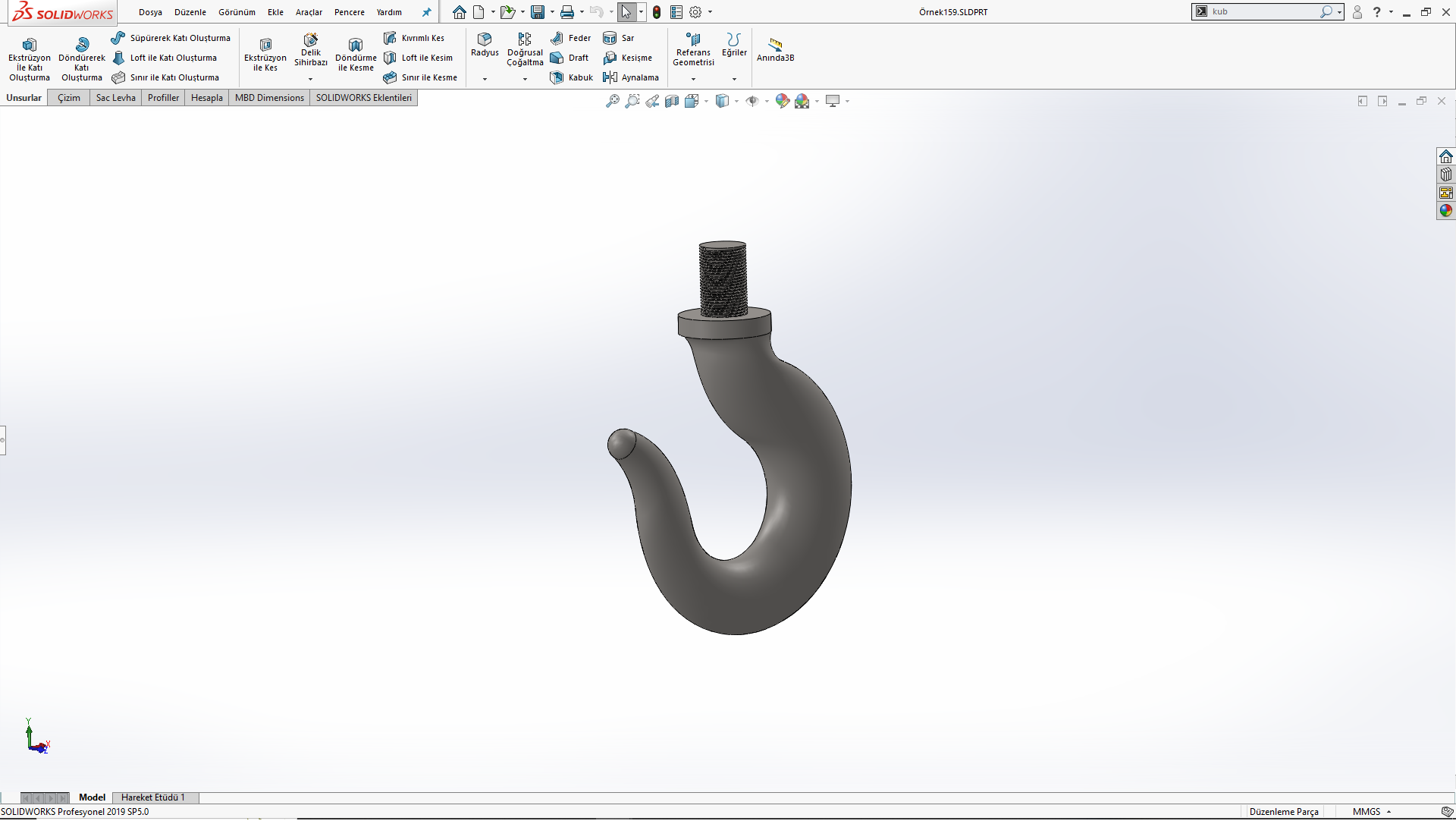Toggle the Hide/Show Items eye icon
1456x821 pixels.
(752, 101)
